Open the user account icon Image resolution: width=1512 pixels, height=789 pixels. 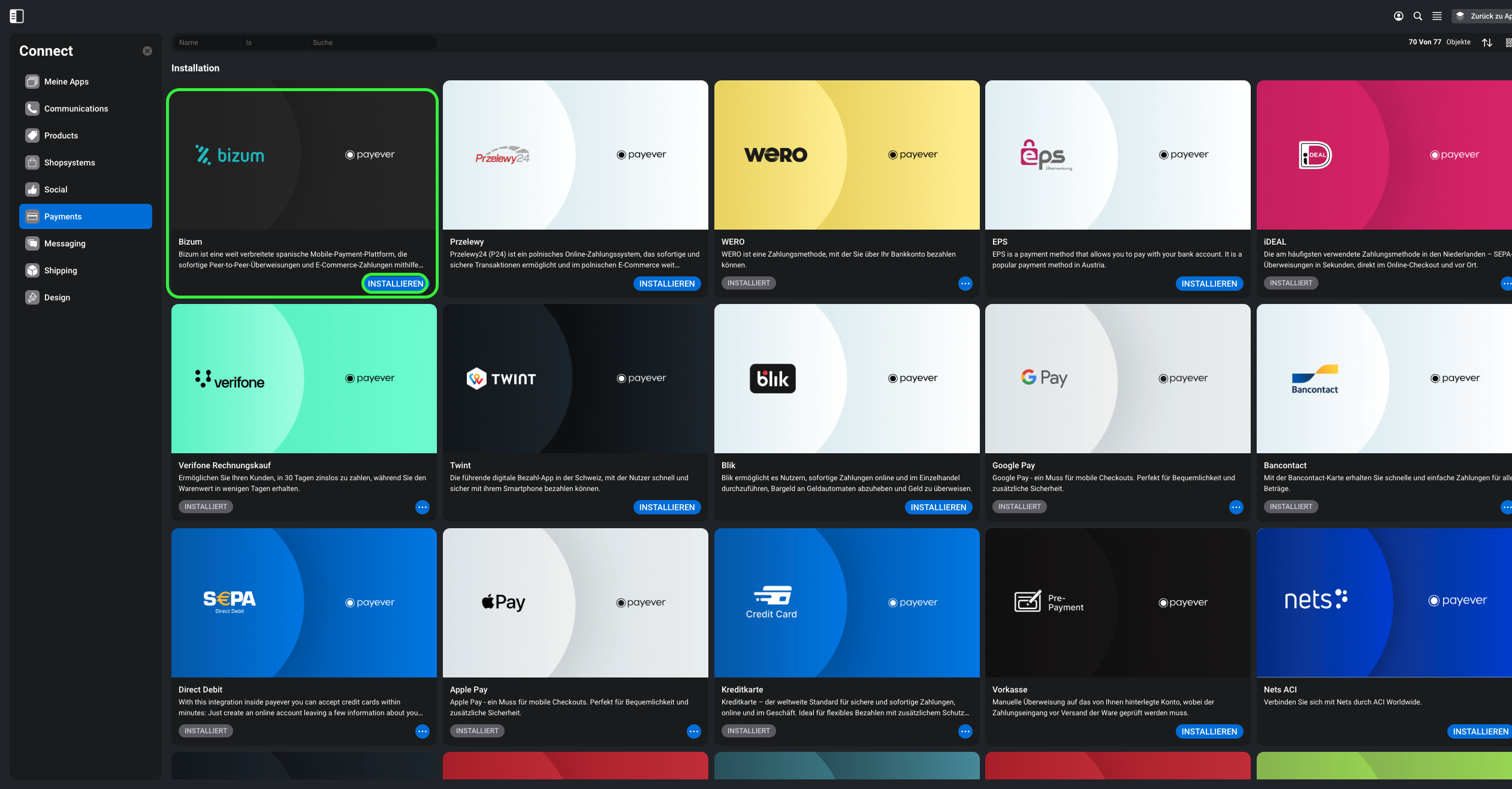point(1398,16)
